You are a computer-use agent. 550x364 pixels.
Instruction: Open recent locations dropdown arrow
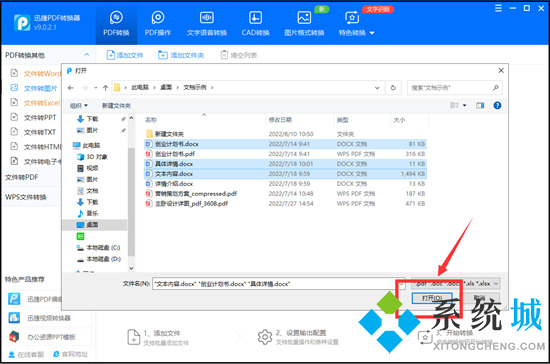coord(95,88)
